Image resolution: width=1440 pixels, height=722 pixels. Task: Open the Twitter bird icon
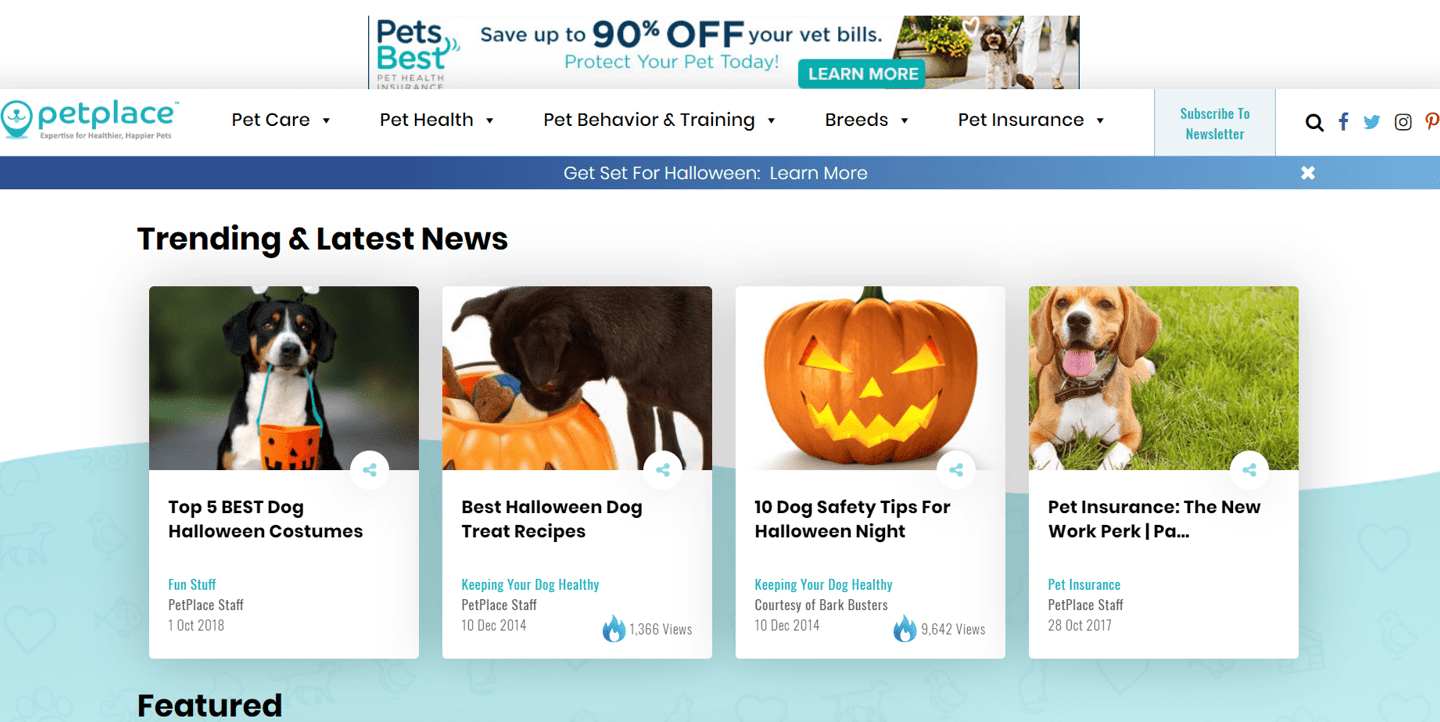[x=1372, y=122]
